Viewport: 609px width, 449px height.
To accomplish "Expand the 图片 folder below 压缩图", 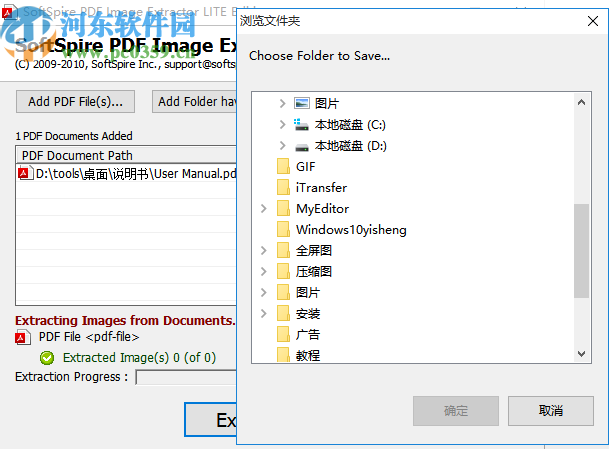I will [x=264, y=292].
